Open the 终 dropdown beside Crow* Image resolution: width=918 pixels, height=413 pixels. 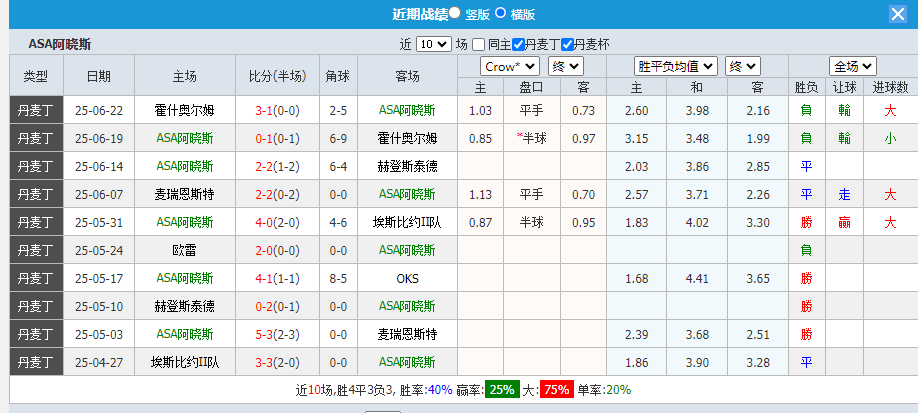(x=566, y=66)
